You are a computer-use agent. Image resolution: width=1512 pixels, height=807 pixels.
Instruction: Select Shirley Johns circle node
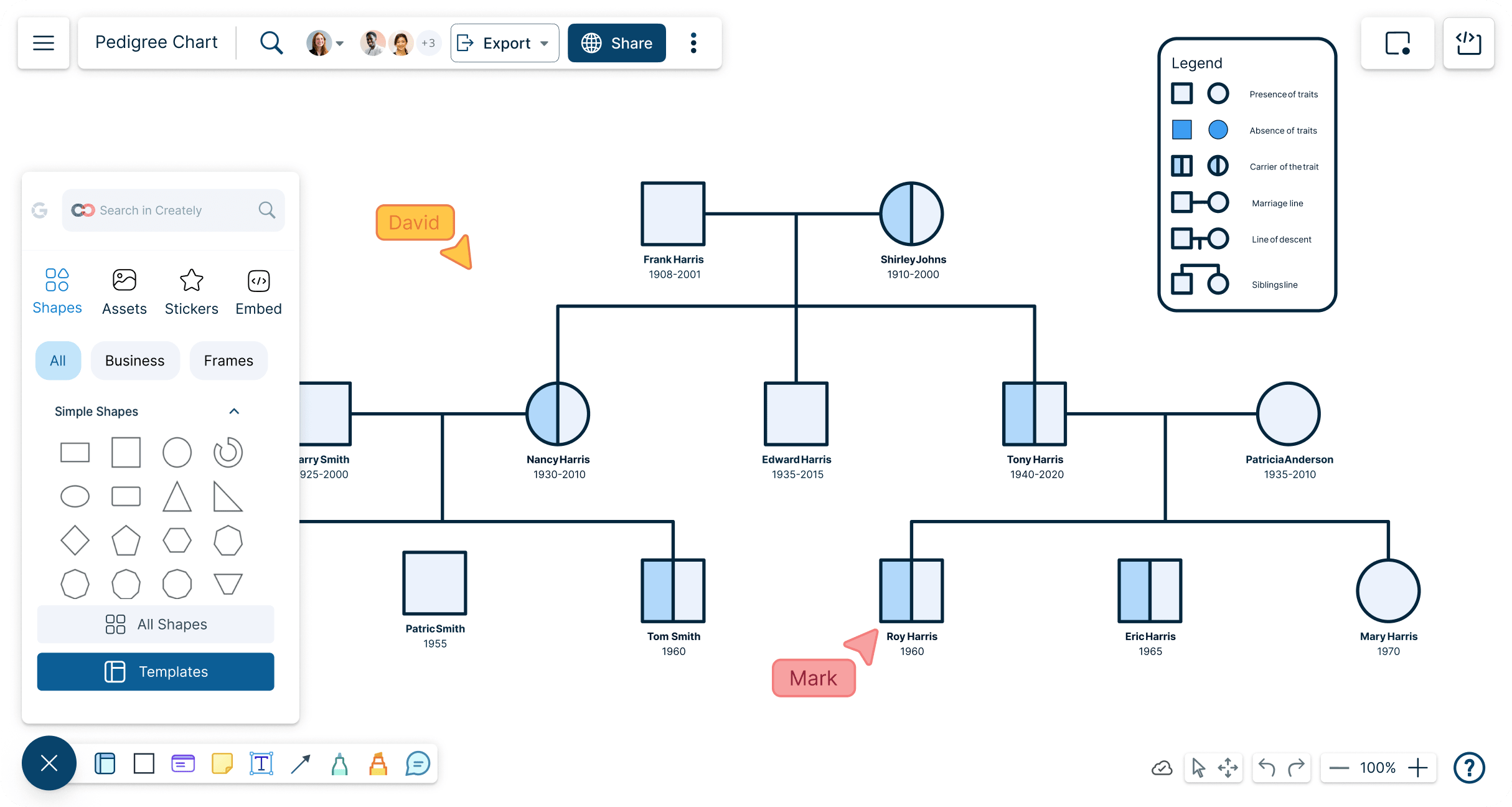(911, 214)
